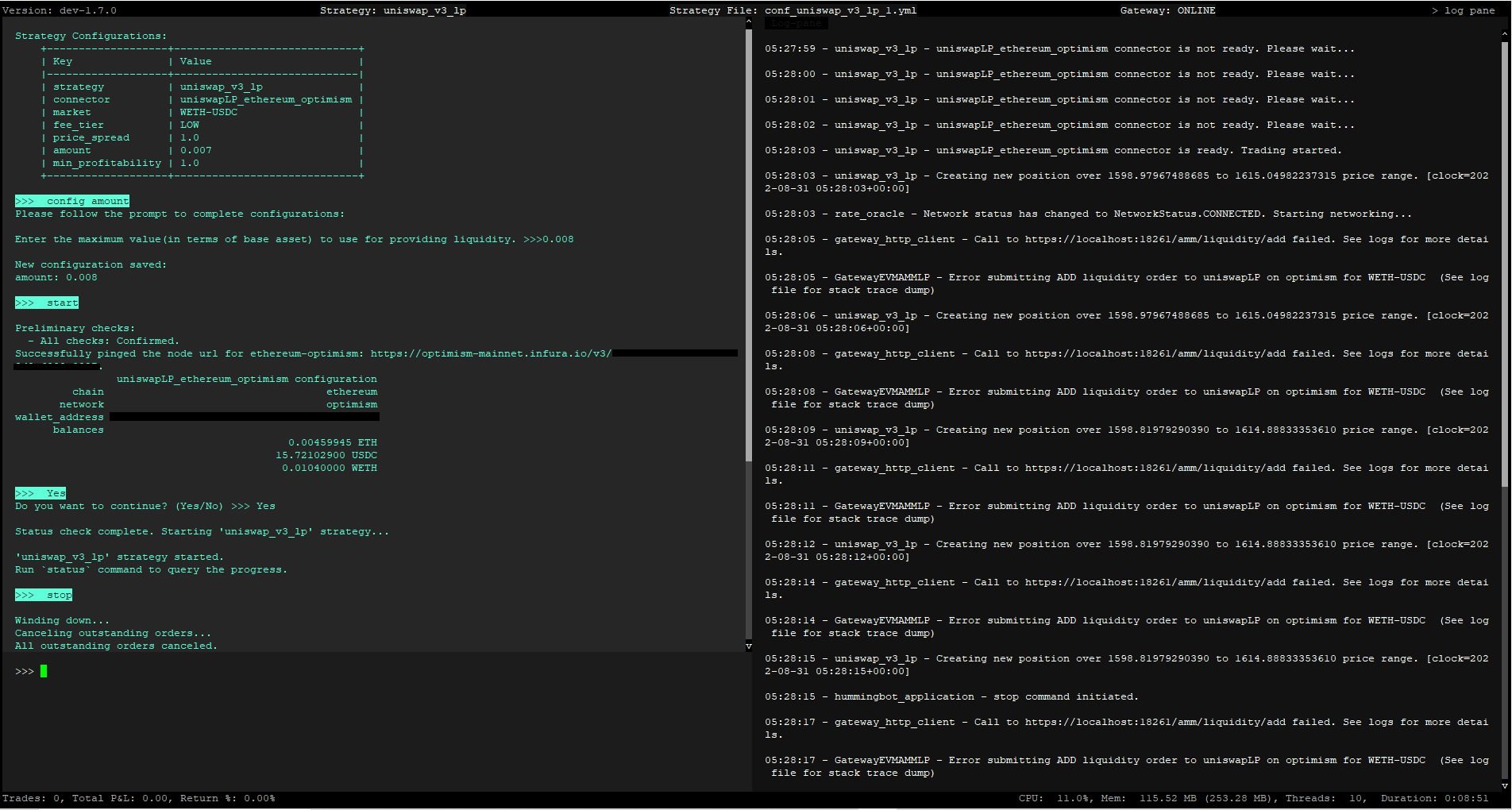Select the '>>> stop' command entry

[x=43, y=595]
